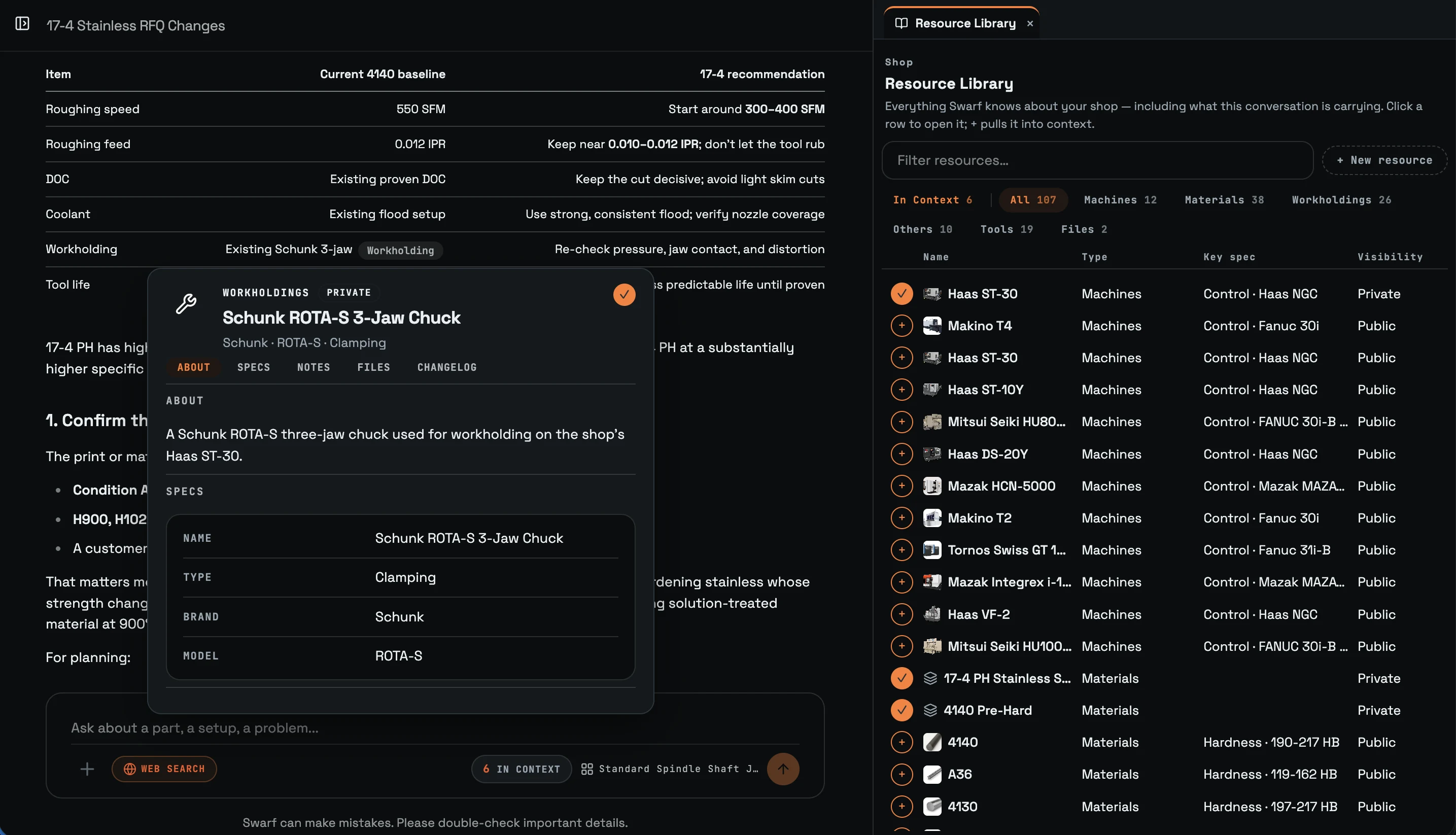Add Haas ST-10Y to context with its plus button

pos(902,390)
